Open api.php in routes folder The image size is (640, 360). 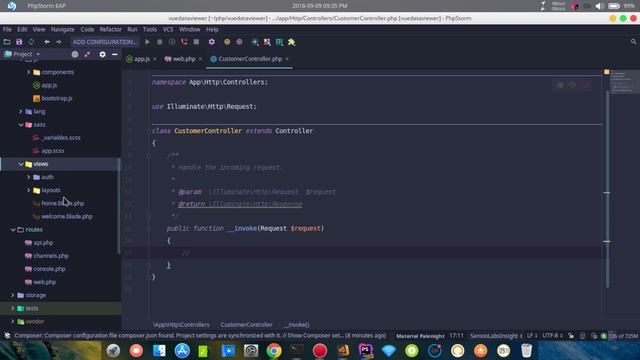(x=43, y=243)
